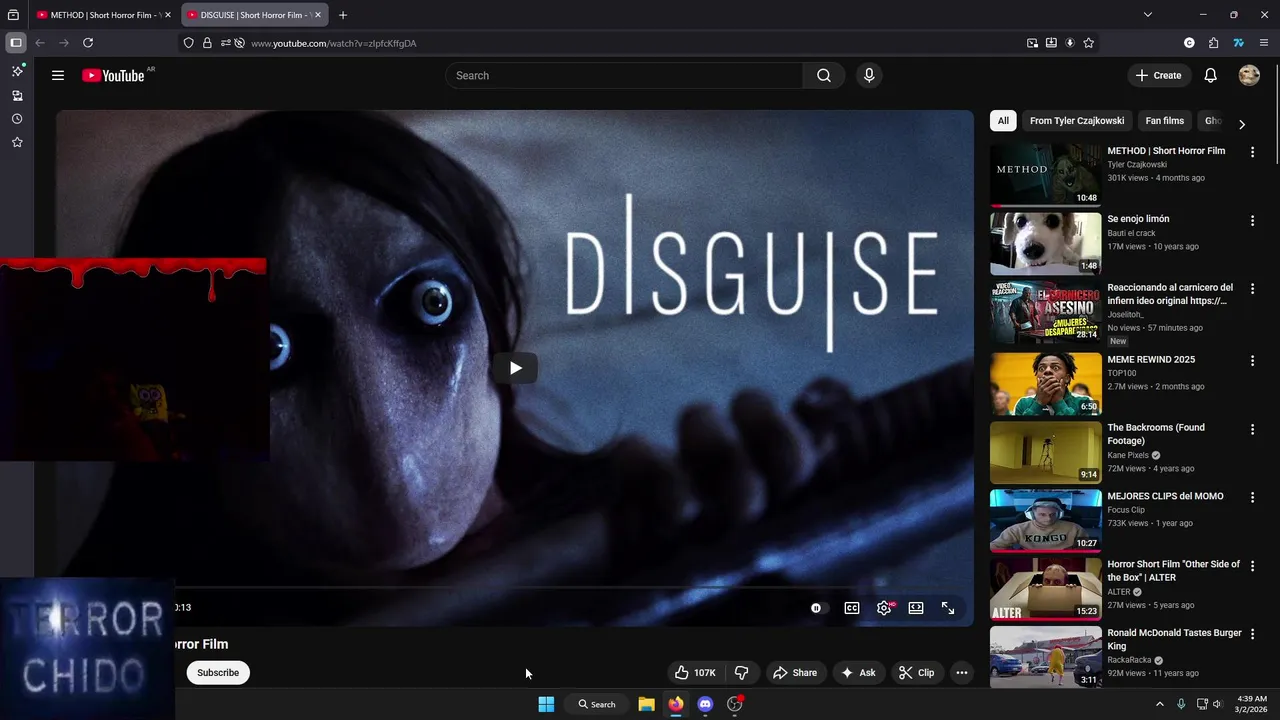Open more actions ellipsis below video
Screen dimensions: 1280x720
962,673
